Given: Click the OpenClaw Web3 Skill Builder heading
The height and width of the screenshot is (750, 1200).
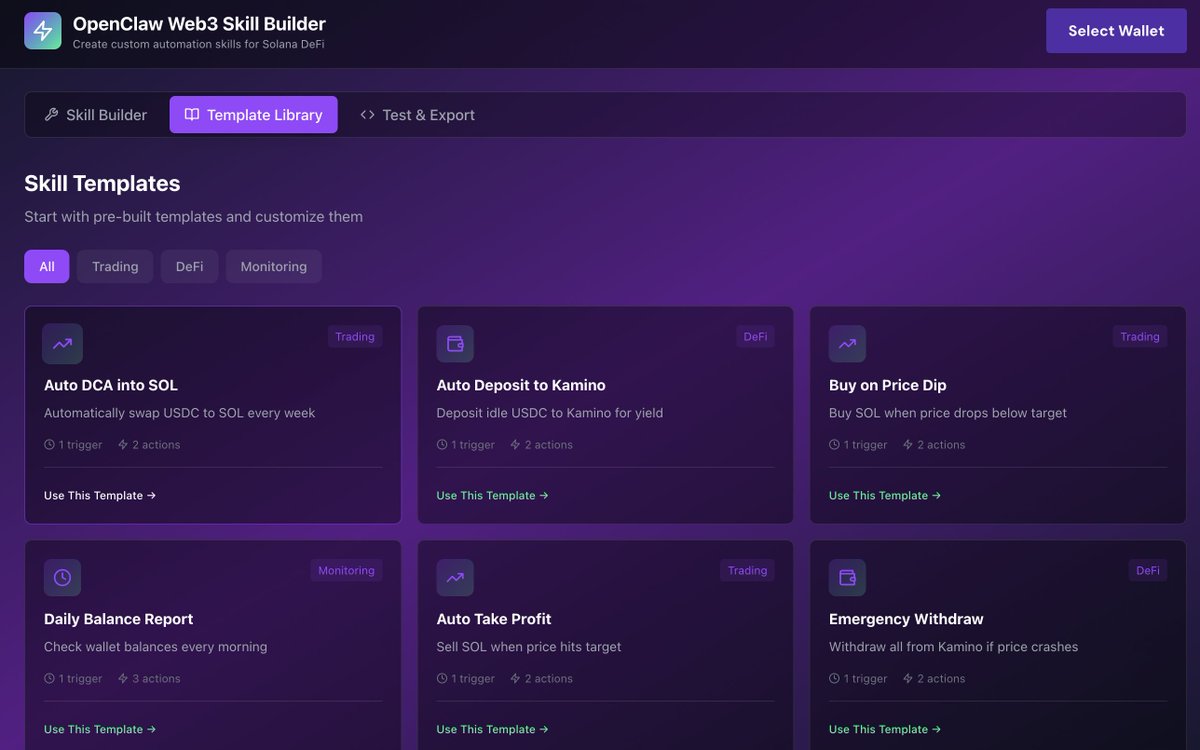Looking at the screenshot, I should pyautogui.click(x=199, y=24).
